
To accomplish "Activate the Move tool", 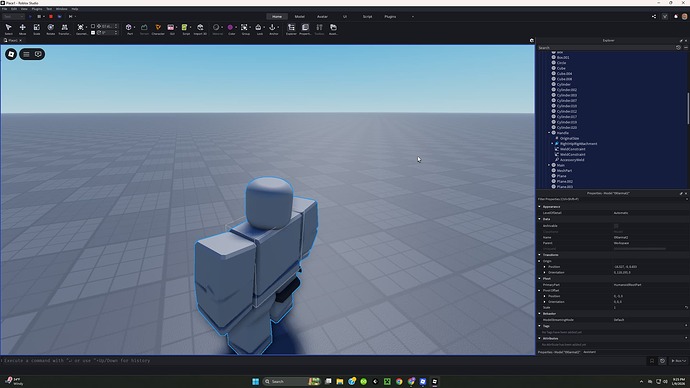I will (x=22, y=29).
